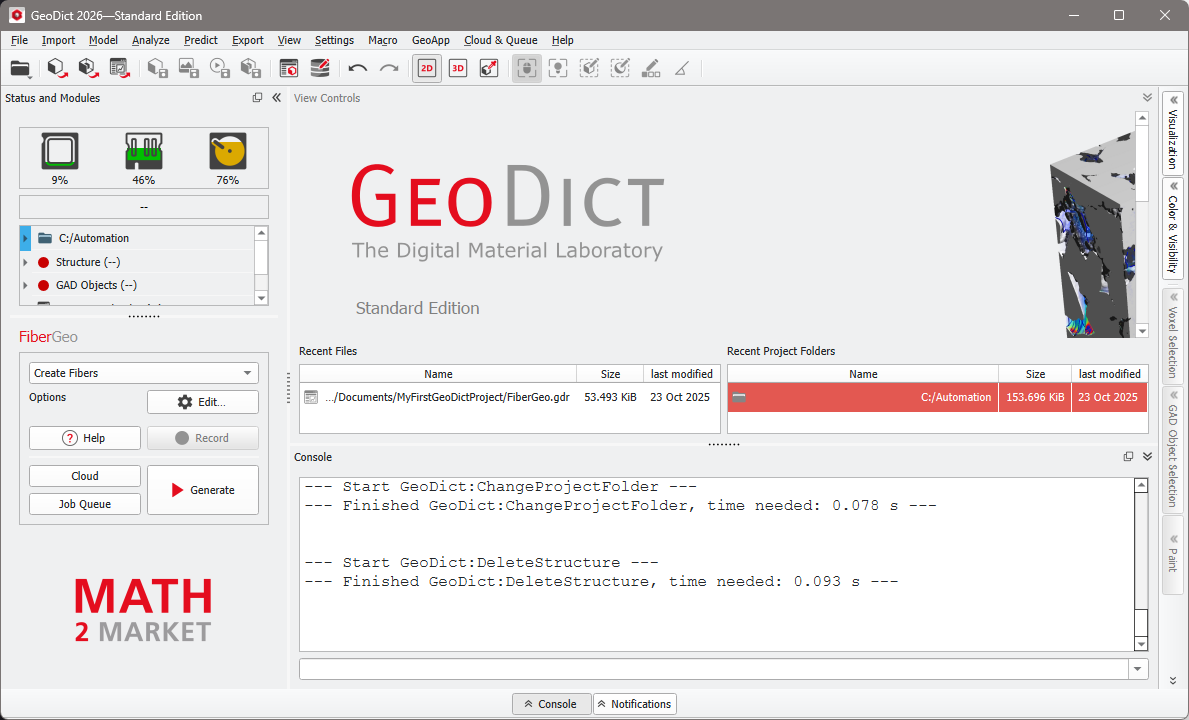Open the GeoApp menu
Viewport: 1189px width, 720px height.
[x=431, y=40]
